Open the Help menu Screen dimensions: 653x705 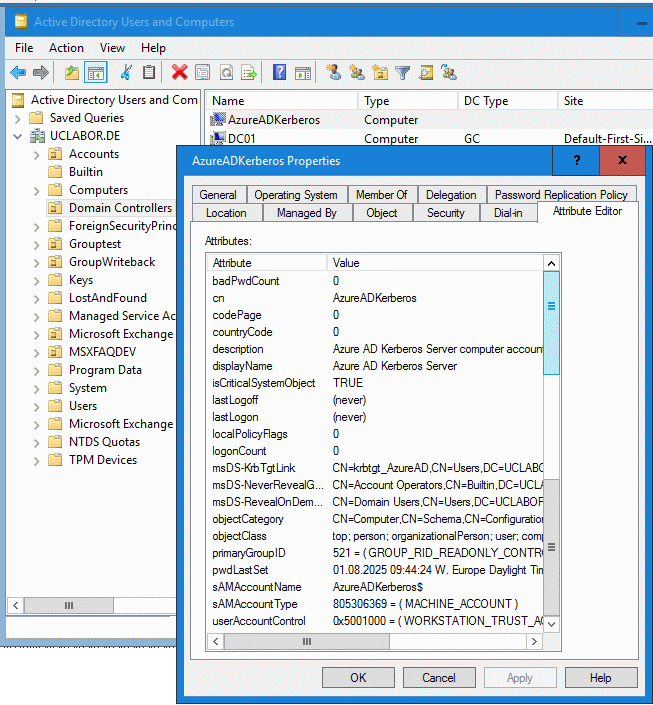[x=153, y=48]
